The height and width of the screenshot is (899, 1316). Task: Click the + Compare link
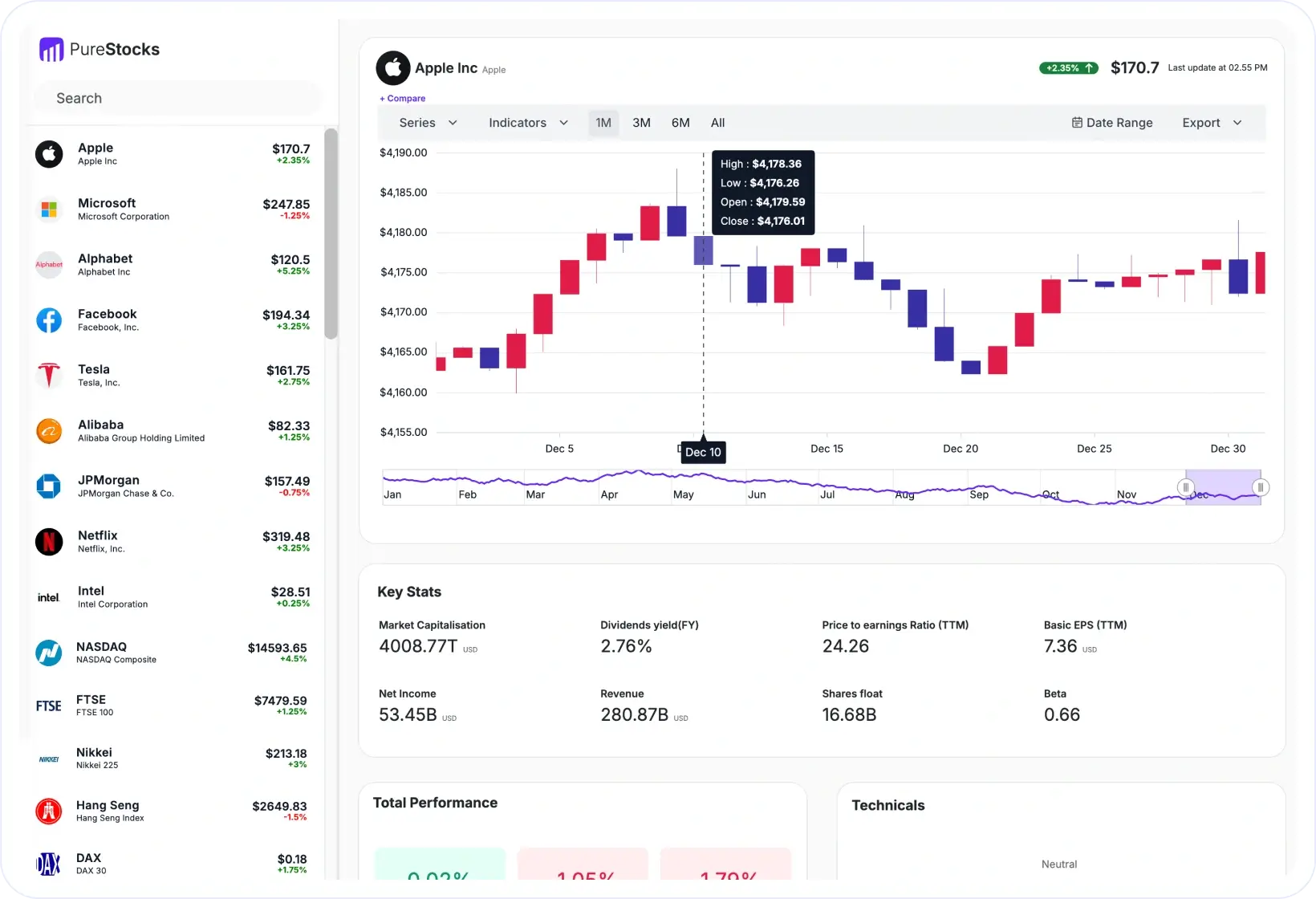(x=403, y=99)
